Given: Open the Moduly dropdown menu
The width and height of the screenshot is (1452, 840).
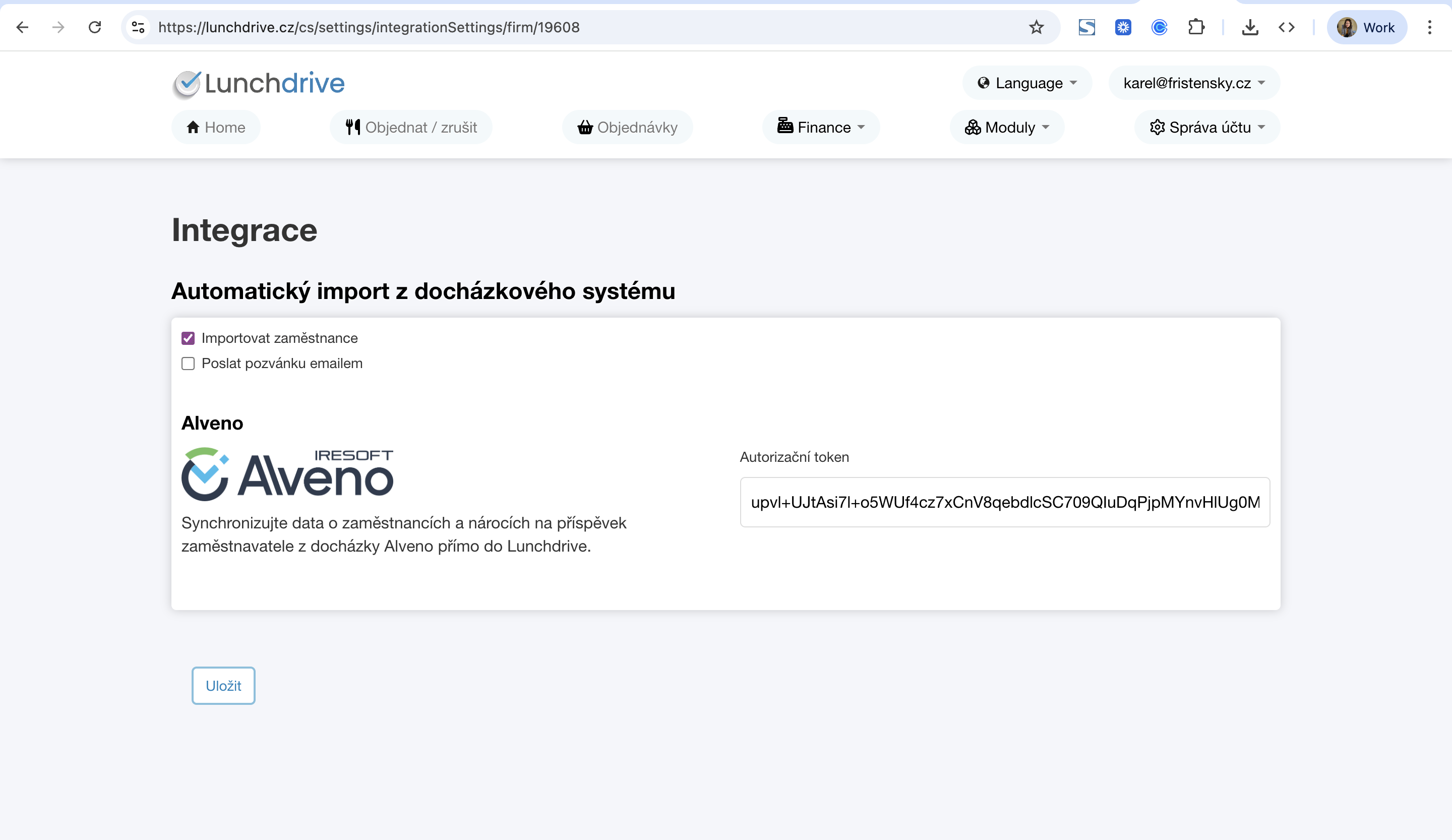Looking at the screenshot, I should (1007, 128).
